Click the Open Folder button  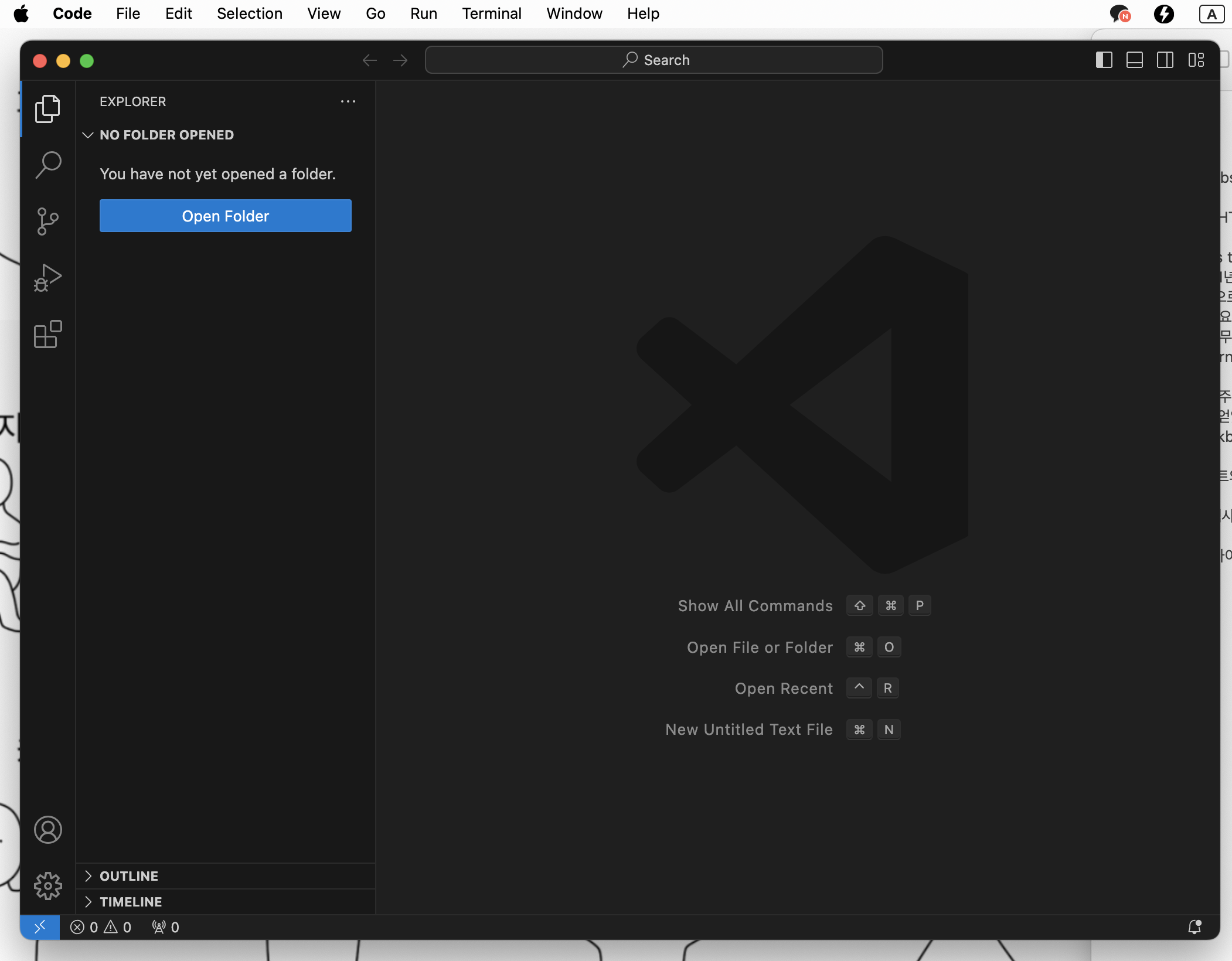pyautogui.click(x=226, y=216)
